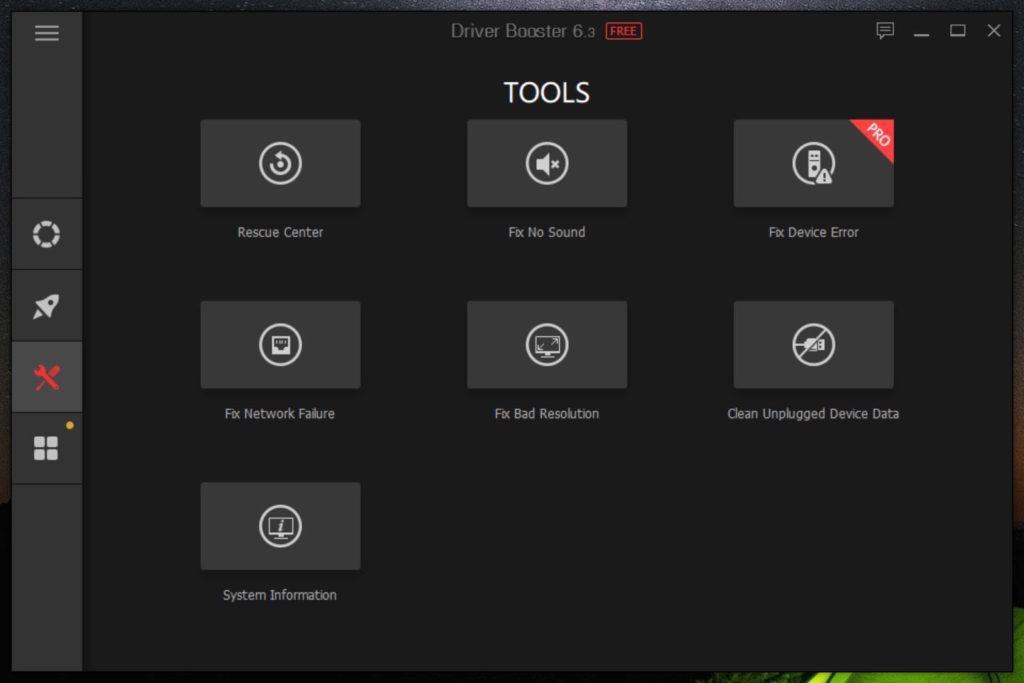
Task: Click the Rescue Center tile icon
Action: coord(280,163)
